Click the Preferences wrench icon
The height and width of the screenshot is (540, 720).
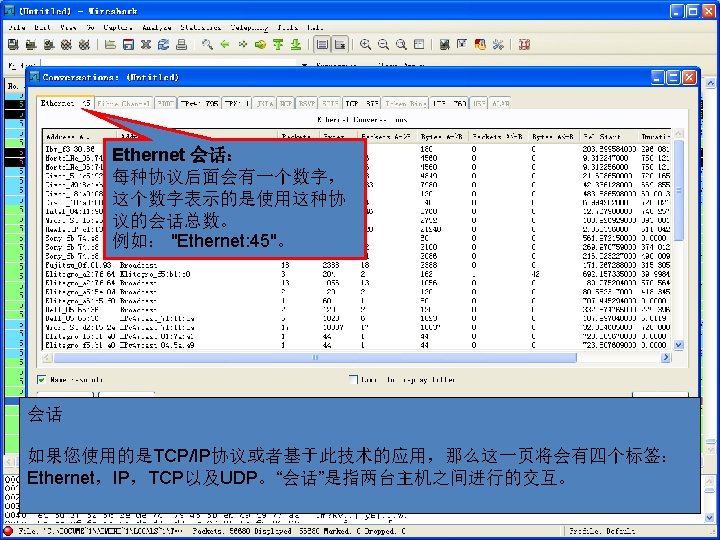click(498, 45)
